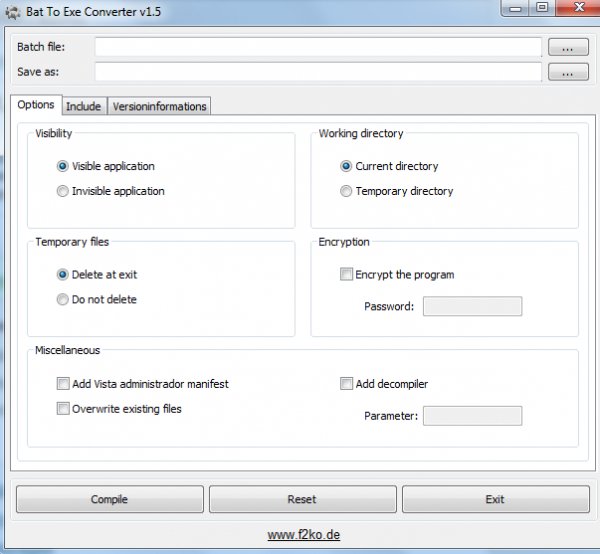Focus the Save as path field
The height and width of the screenshot is (554, 600).
(318, 72)
